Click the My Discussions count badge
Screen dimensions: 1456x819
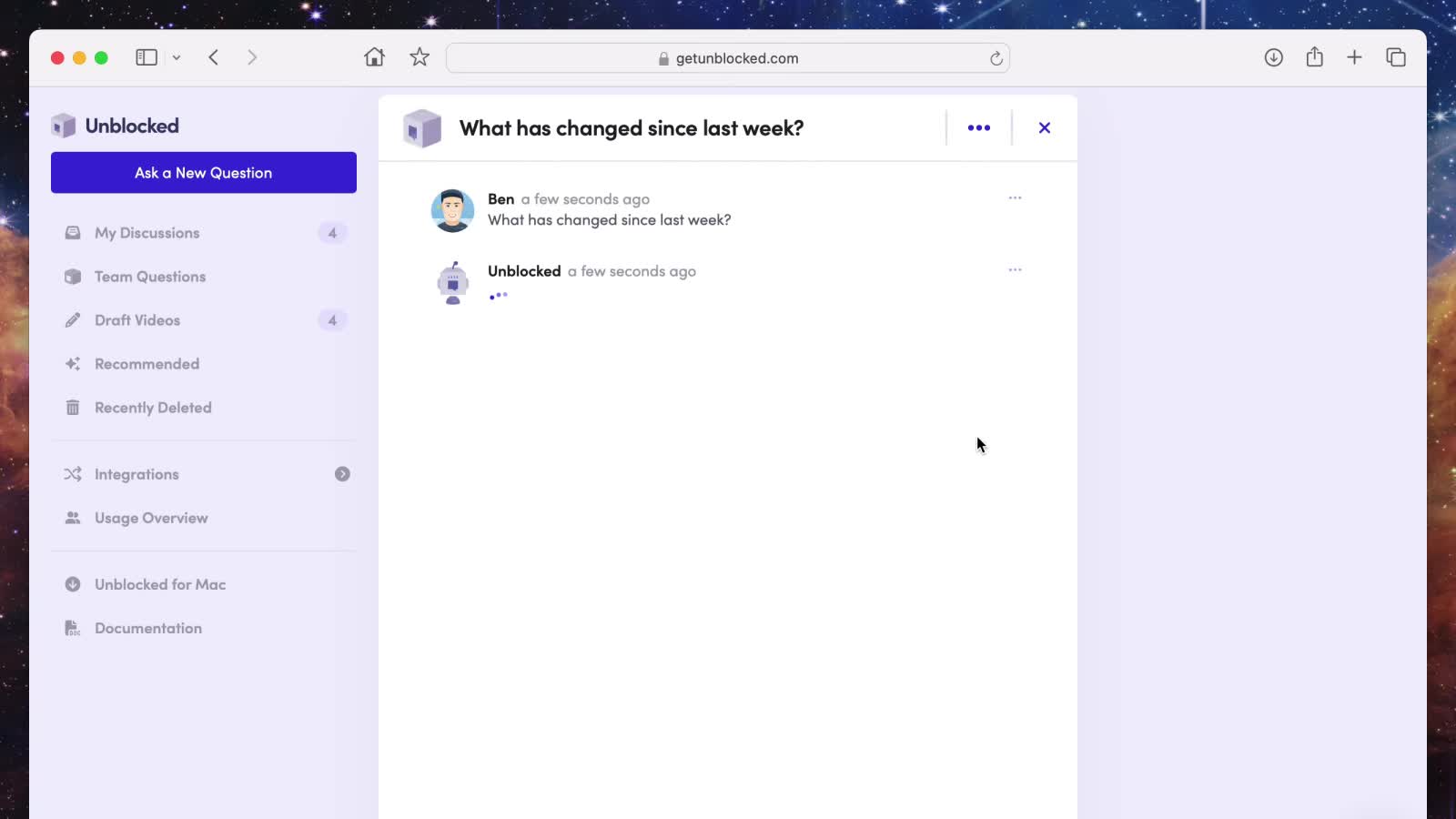click(332, 233)
